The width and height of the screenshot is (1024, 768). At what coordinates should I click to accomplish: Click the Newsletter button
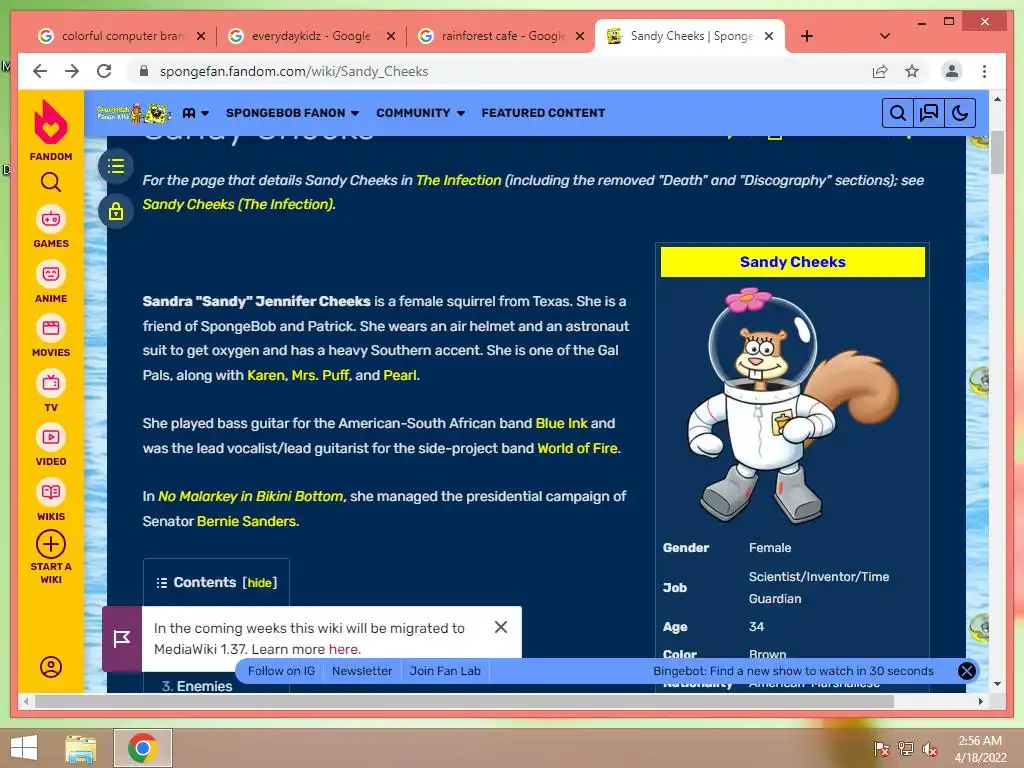click(362, 671)
